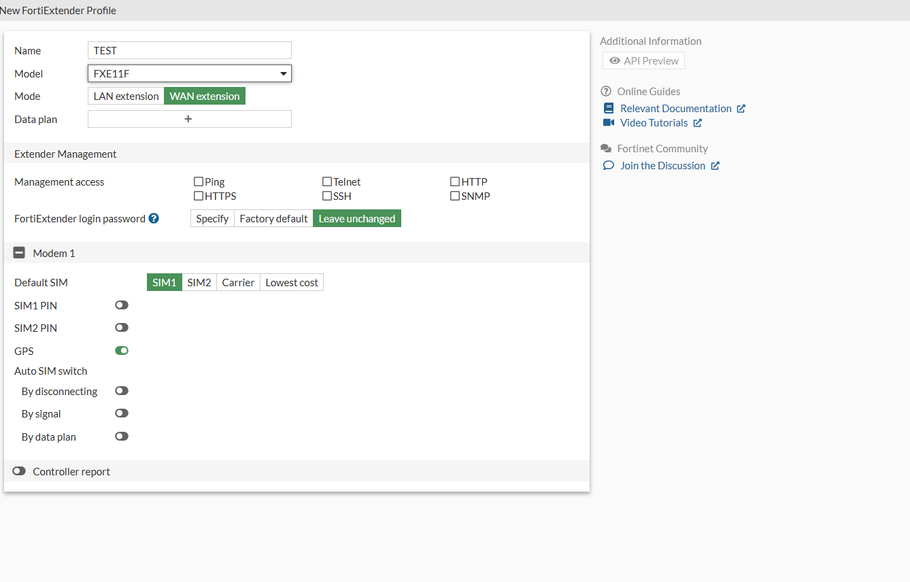Open the Model dropdown showing FXE11F
The width and height of the screenshot is (910, 582).
(x=190, y=74)
